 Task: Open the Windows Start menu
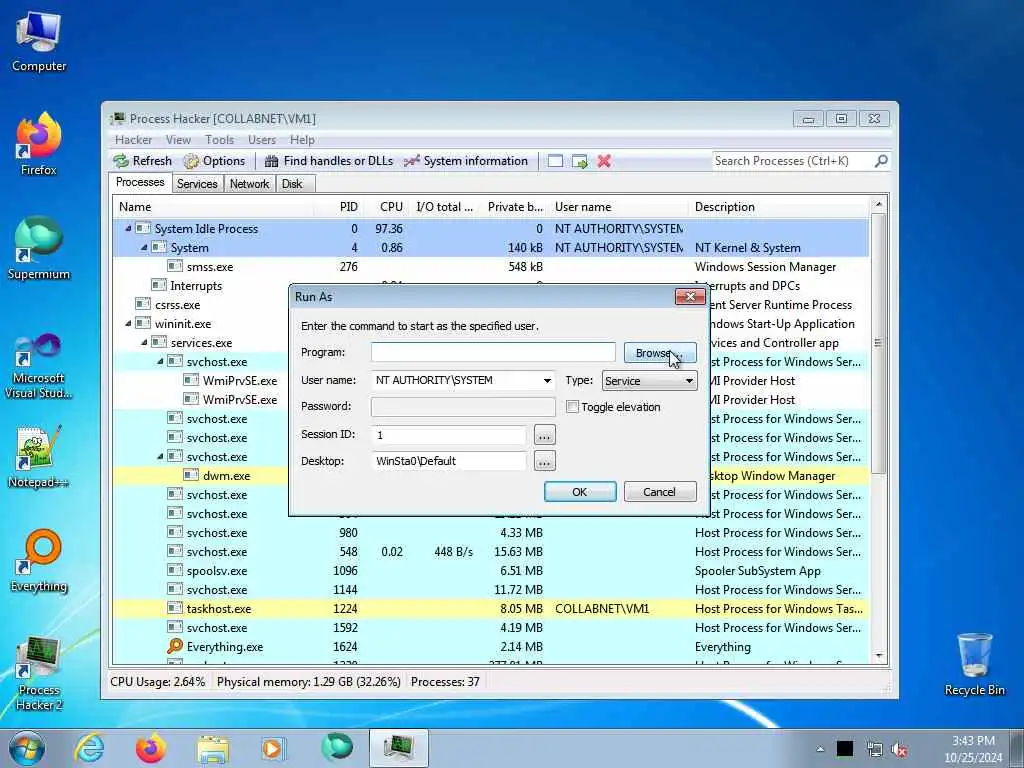pos(27,748)
